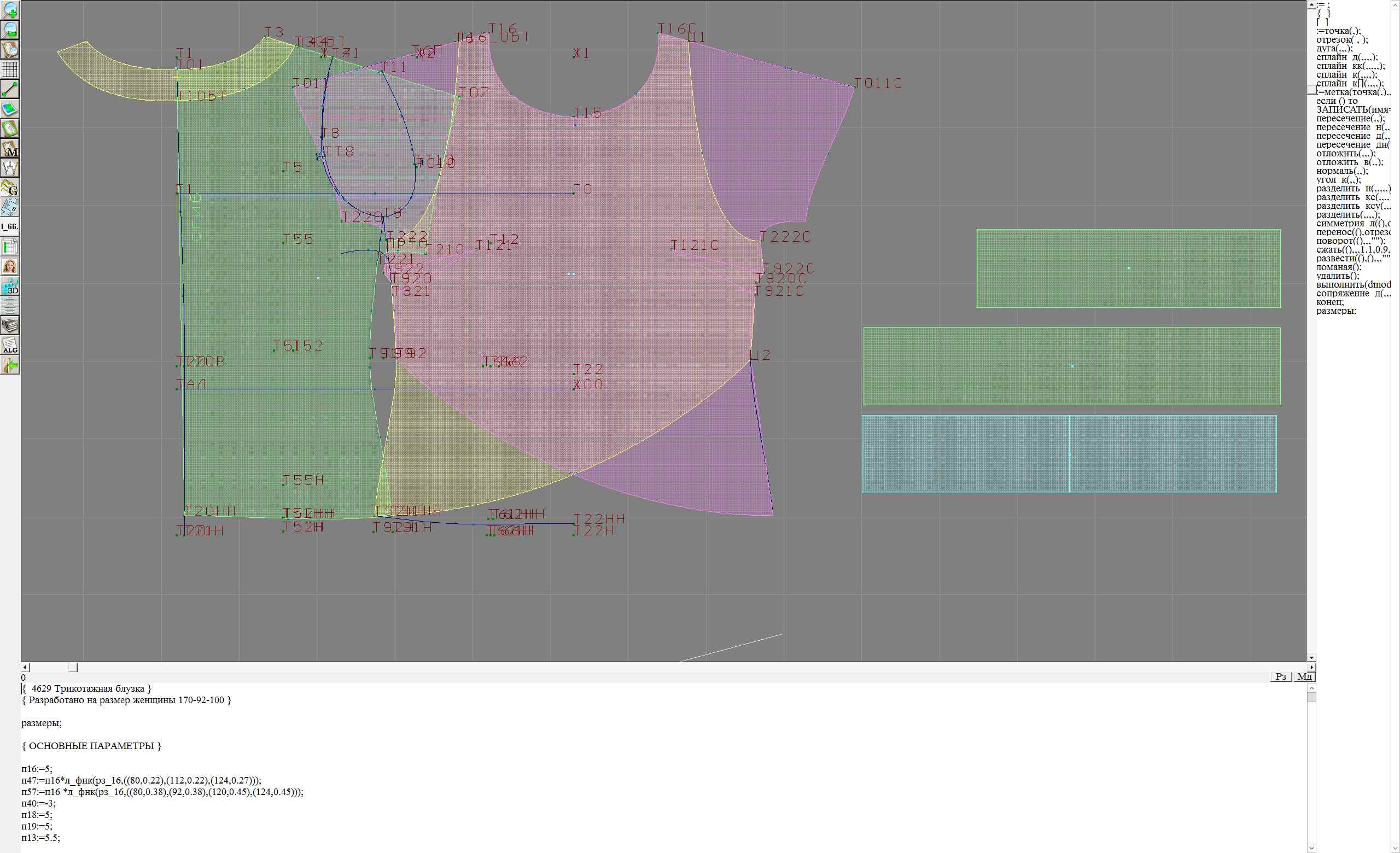Click the zoom out magnifier icon

point(10,30)
